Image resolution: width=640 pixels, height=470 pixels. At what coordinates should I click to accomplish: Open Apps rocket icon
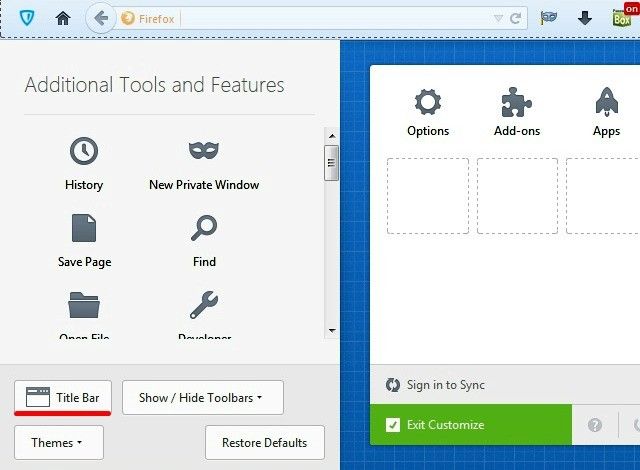[607, 102]
